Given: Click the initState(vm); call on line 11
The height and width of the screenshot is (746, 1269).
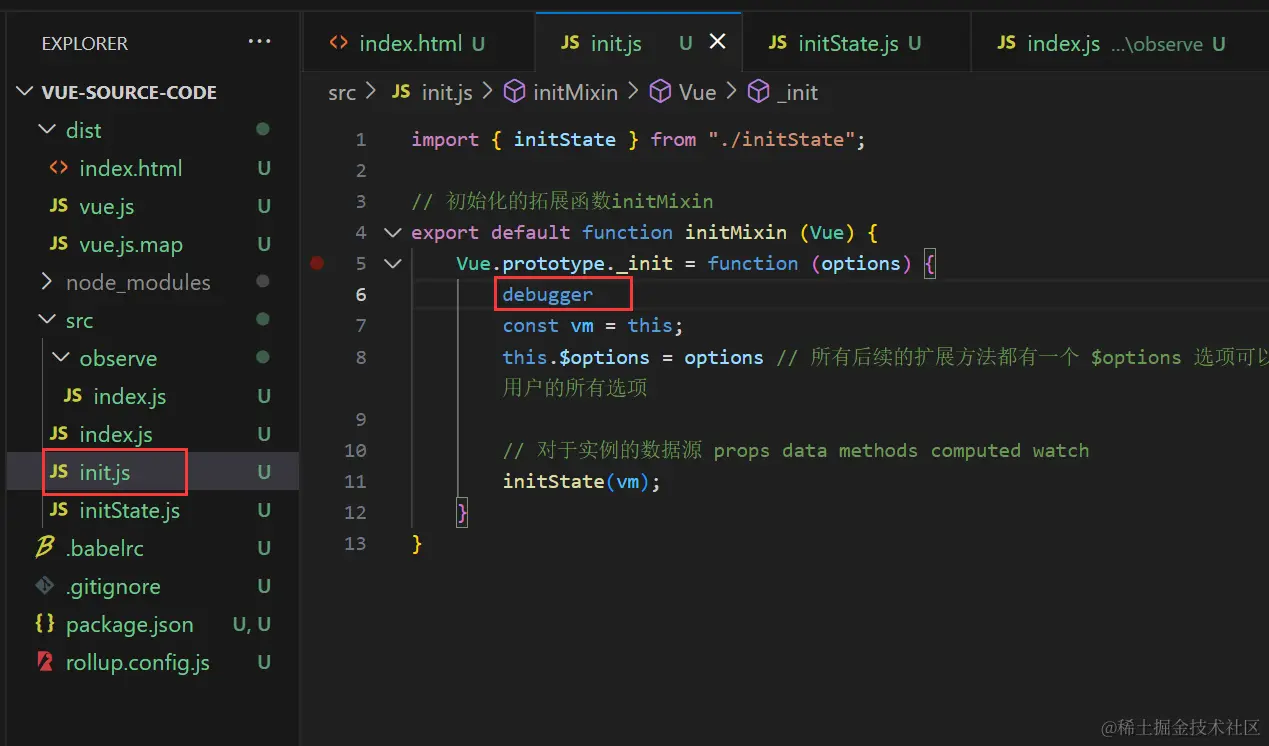Looking at the screenshot, I should 582,481.
